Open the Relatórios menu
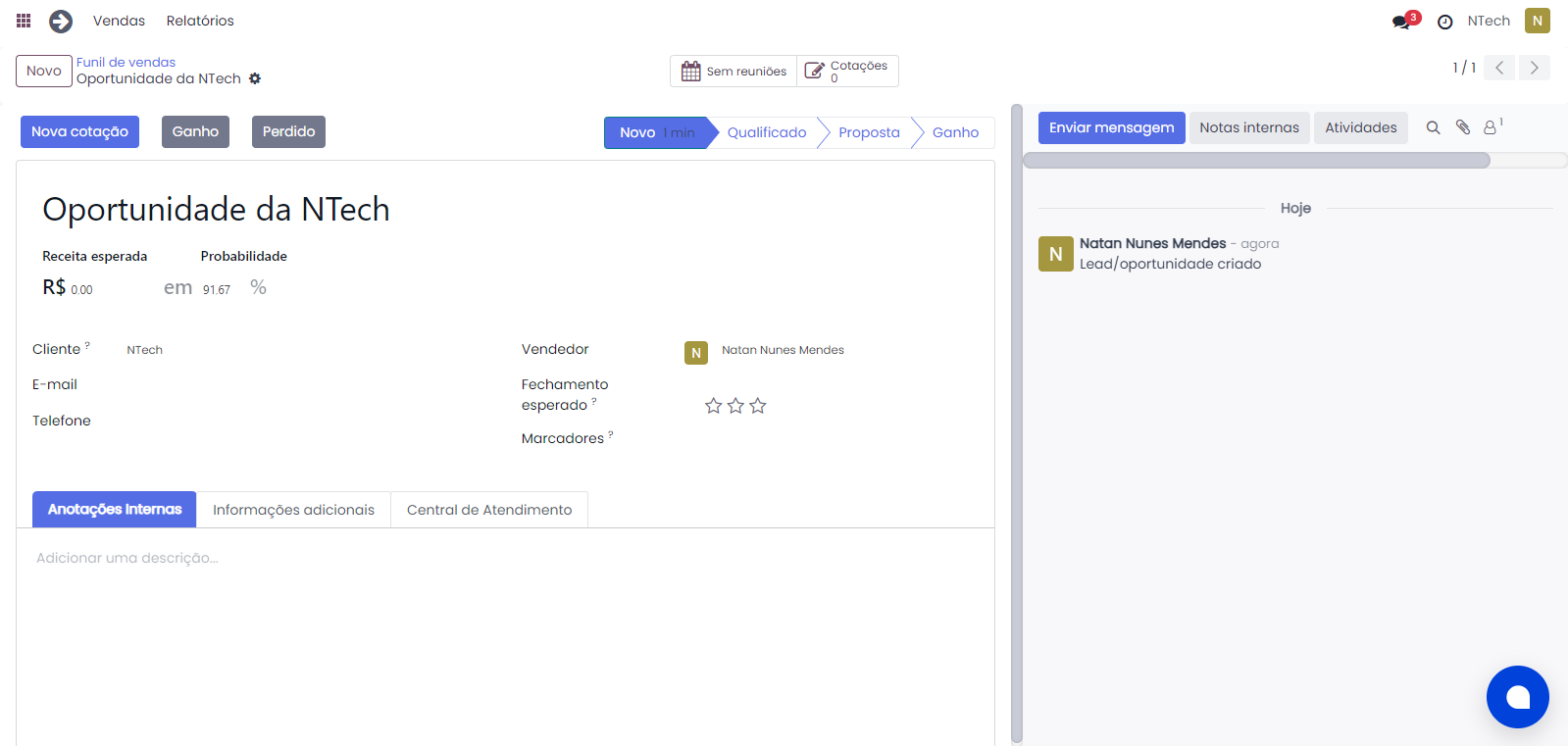The height and width of the screenshot is (746, 1568). click(200, 21)
